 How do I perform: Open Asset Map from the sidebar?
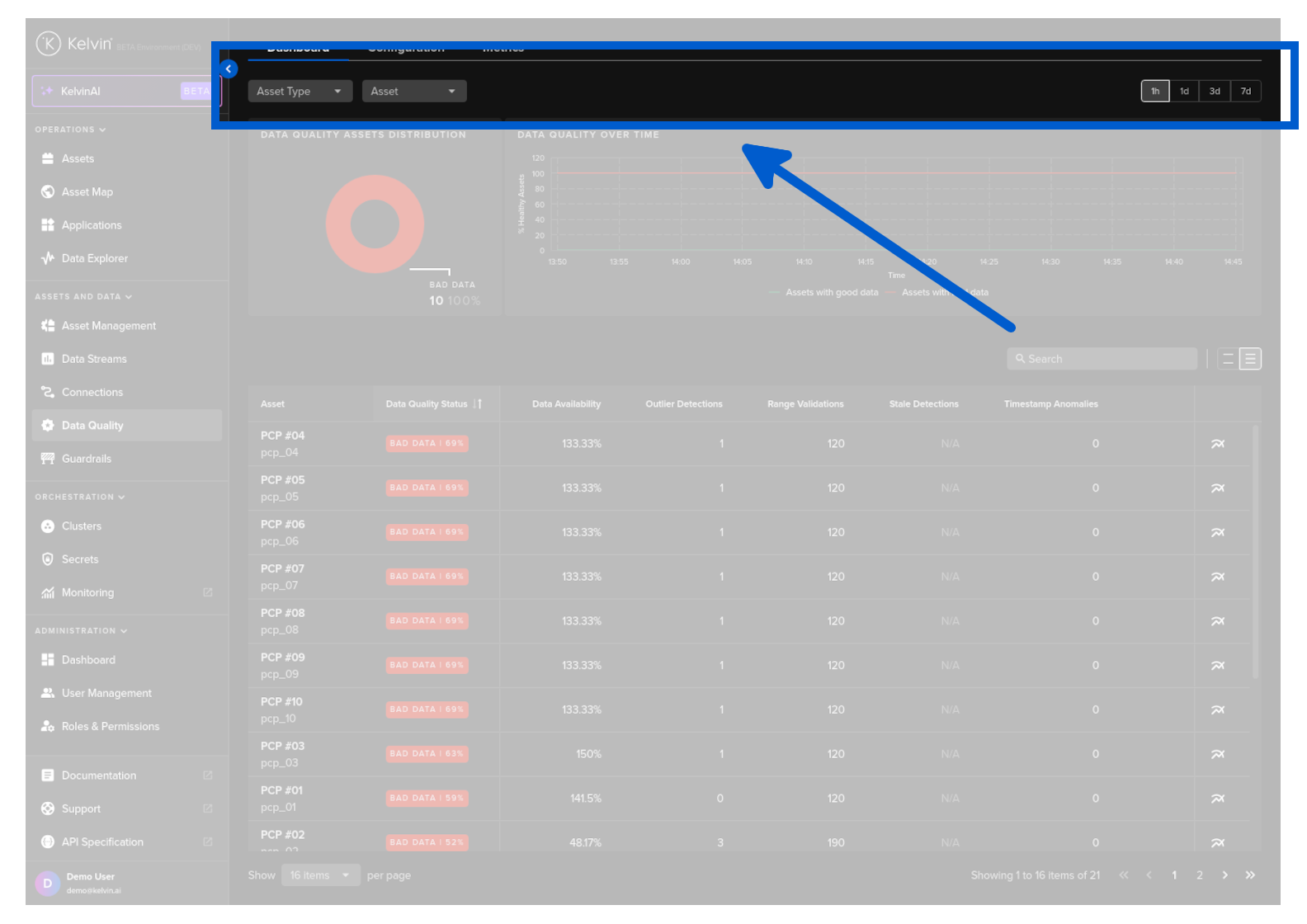[x=87, y=192]
